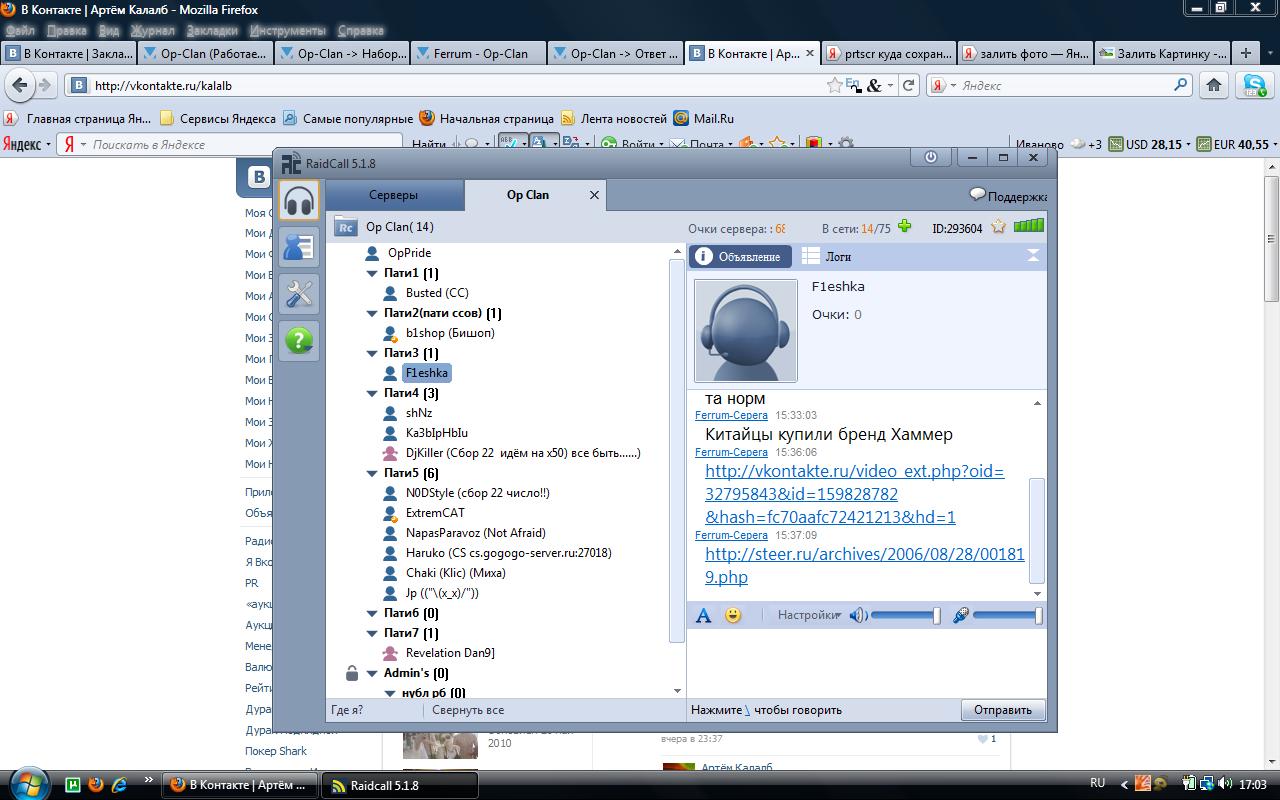Screen dimensions: 1280x800
Task: Click the green plus icon near online count
Action: click(905, 227)
